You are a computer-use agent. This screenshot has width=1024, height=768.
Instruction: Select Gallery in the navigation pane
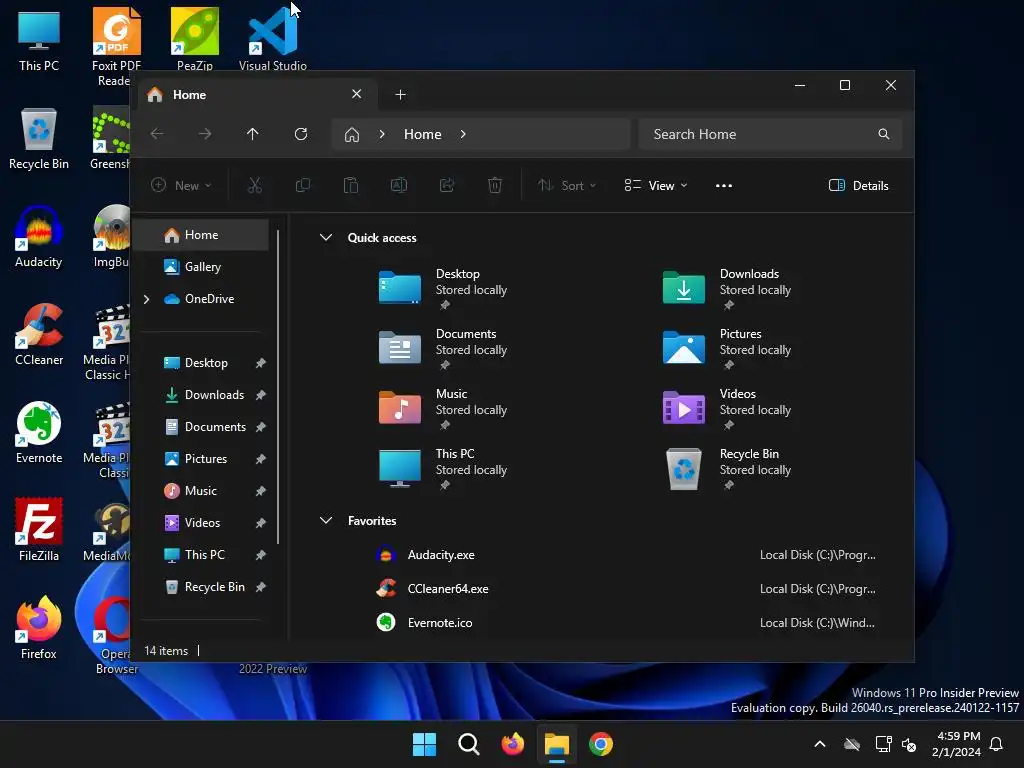click(x=204, y=267)
